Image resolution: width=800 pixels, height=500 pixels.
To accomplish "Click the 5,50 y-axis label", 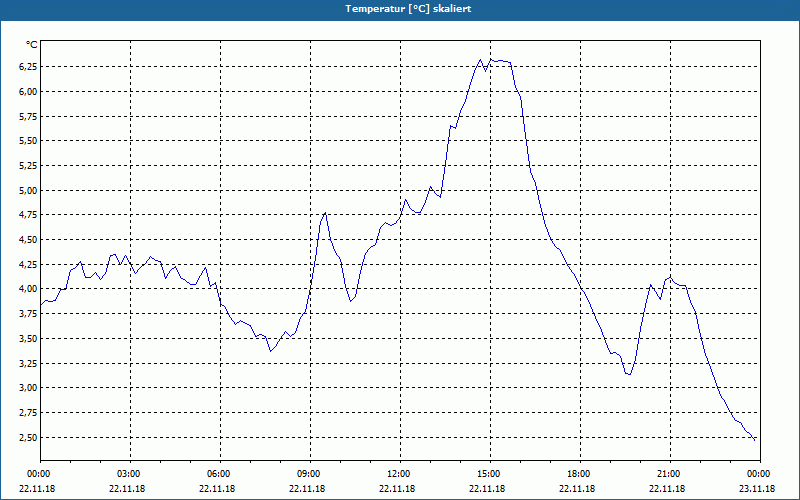I will click(x=29, y=141).
